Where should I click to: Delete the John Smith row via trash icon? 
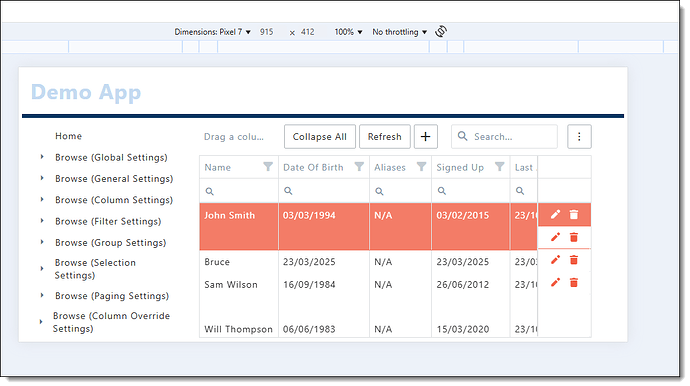(x=574, y=214)
